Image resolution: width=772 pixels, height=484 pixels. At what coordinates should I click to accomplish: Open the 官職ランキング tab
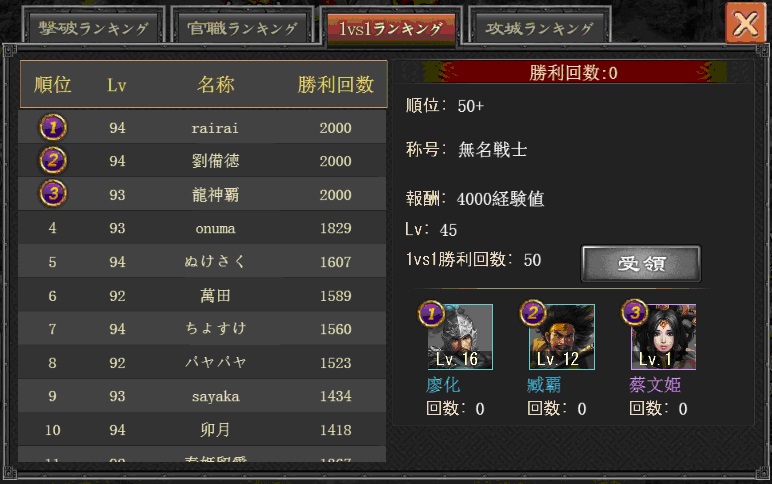[x=242, y=28]
